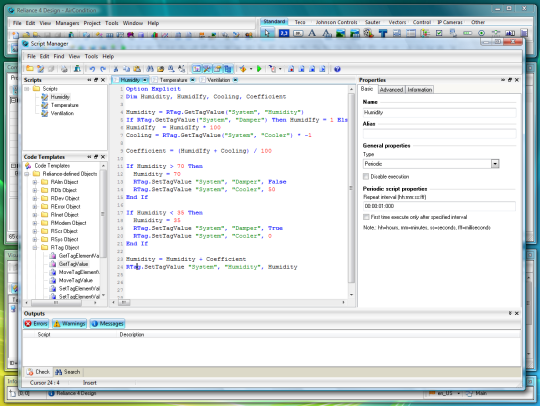Select the edit box 'ab' component icon
540x406 pixels.
pos(510,33)
